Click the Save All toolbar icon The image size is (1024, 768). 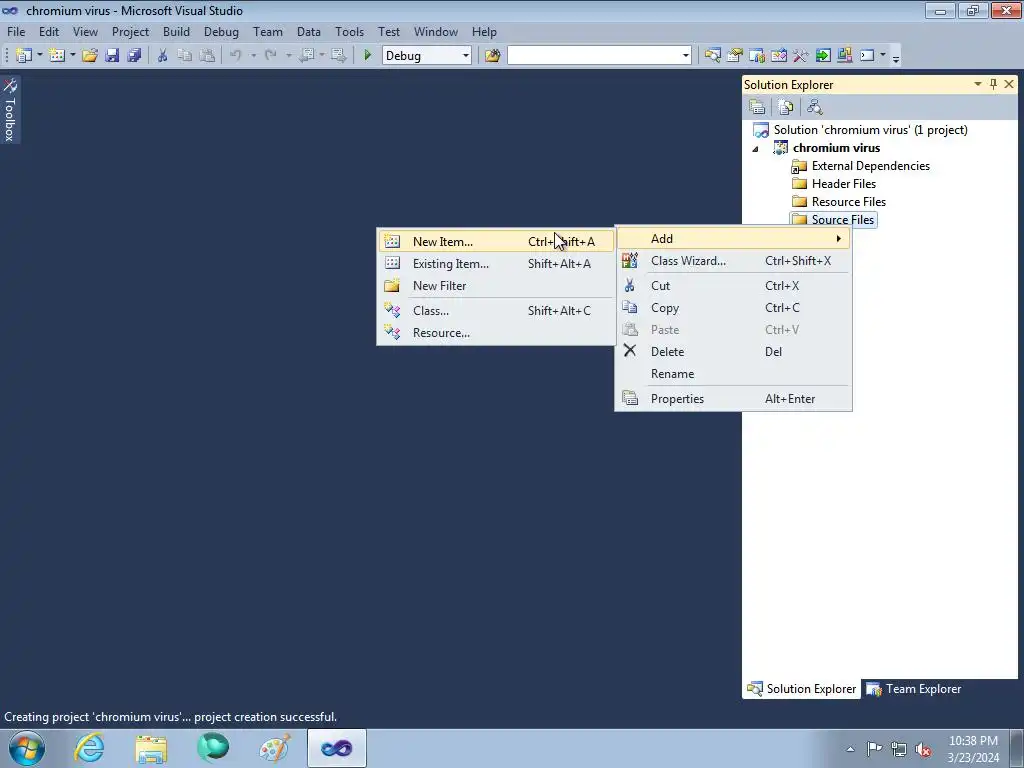click(135, 56)
